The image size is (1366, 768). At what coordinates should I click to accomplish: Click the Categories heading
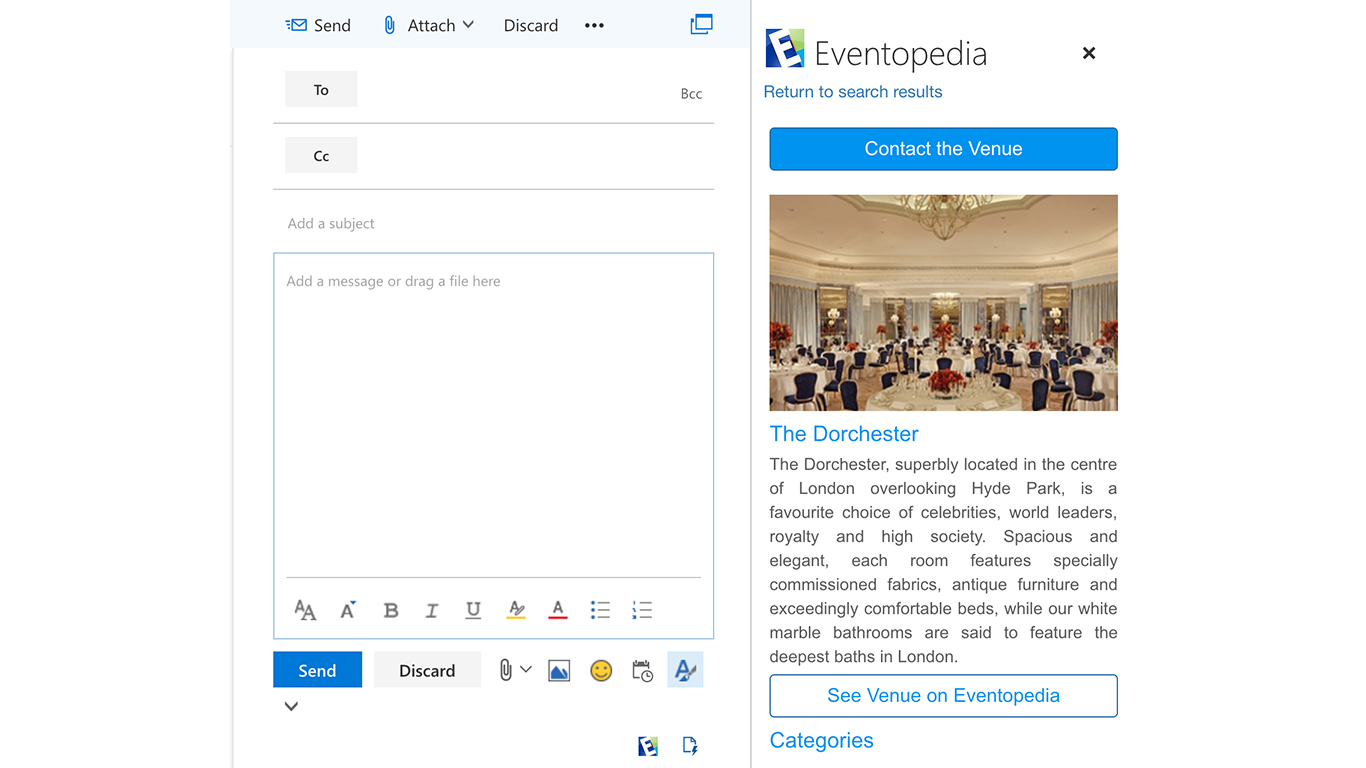822,741
